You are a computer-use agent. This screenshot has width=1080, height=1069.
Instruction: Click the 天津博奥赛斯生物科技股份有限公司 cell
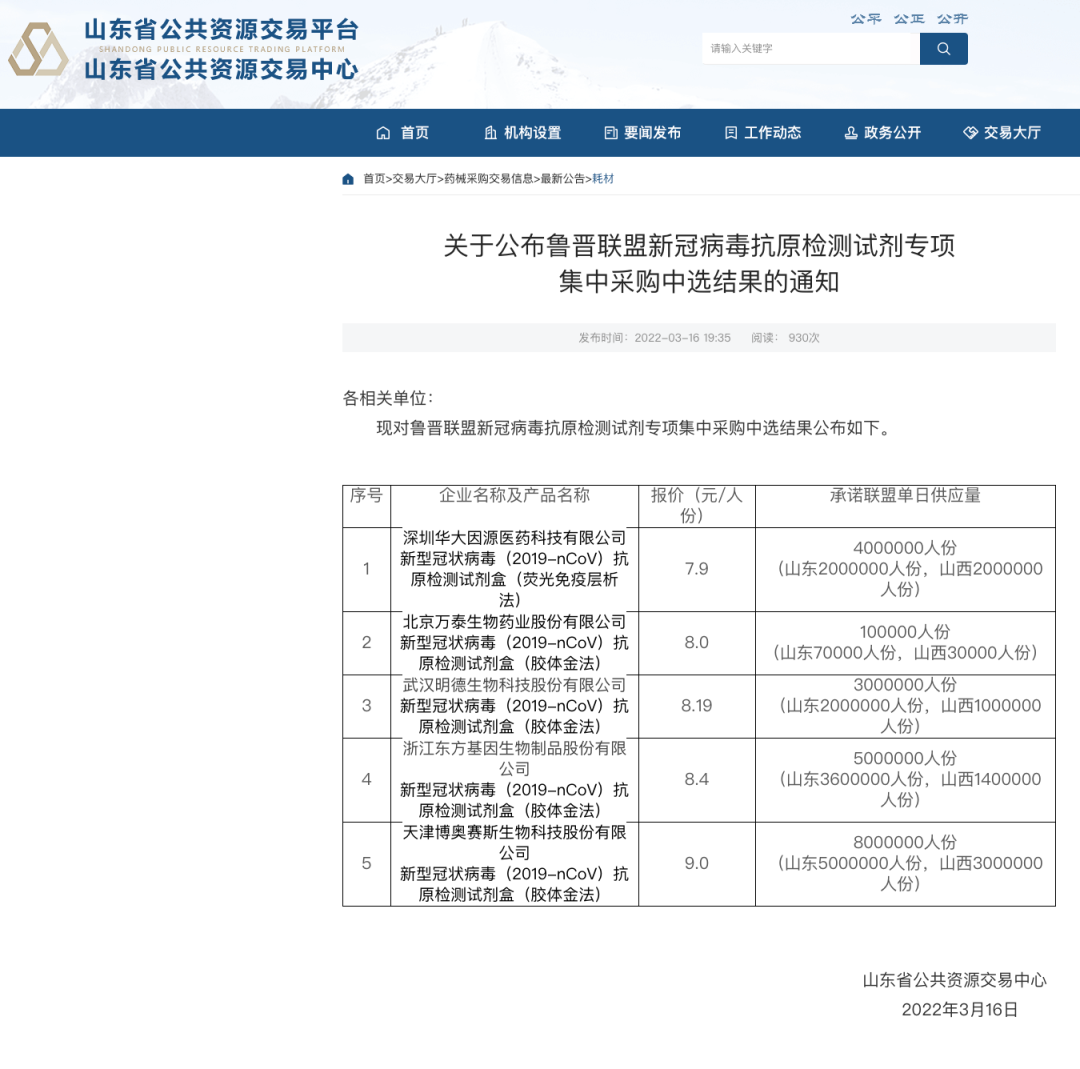pyautogui.click(x=515, y=864)
